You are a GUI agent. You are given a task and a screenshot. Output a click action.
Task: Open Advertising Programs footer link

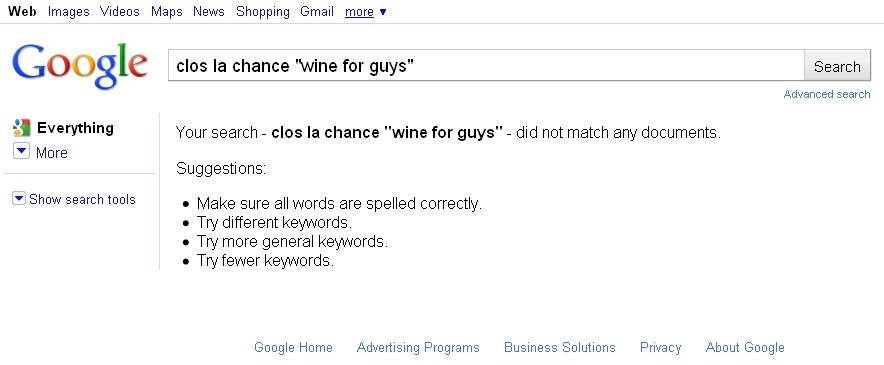[x=418, y=348]
